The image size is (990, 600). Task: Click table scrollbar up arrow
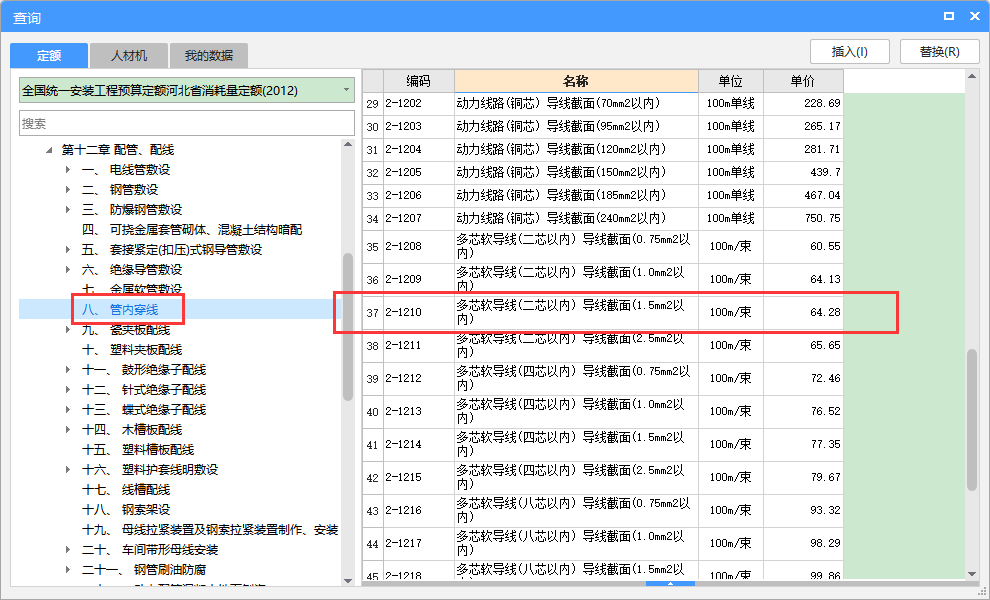tap(972, 76)
